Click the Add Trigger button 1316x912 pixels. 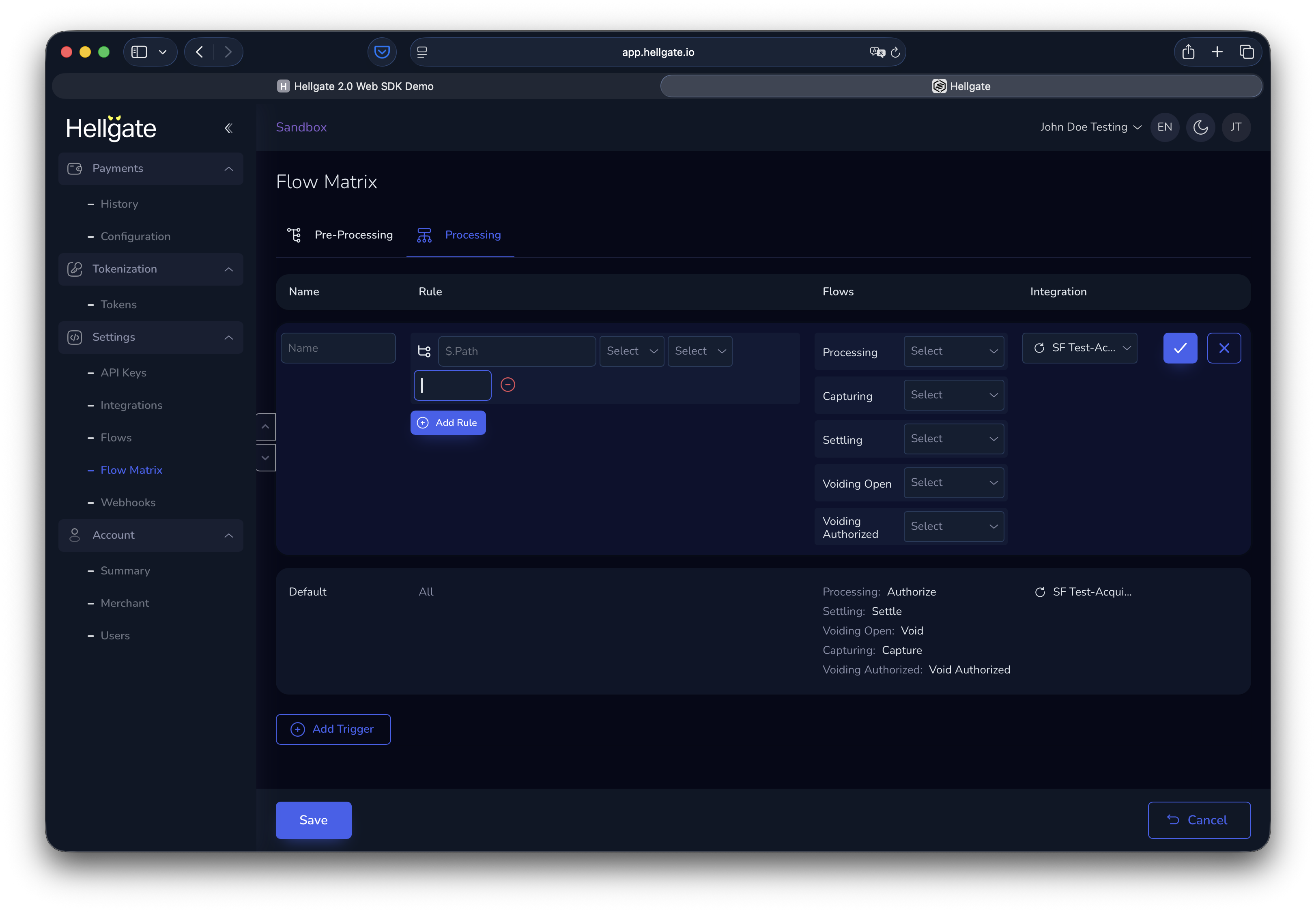click(333, 729)
